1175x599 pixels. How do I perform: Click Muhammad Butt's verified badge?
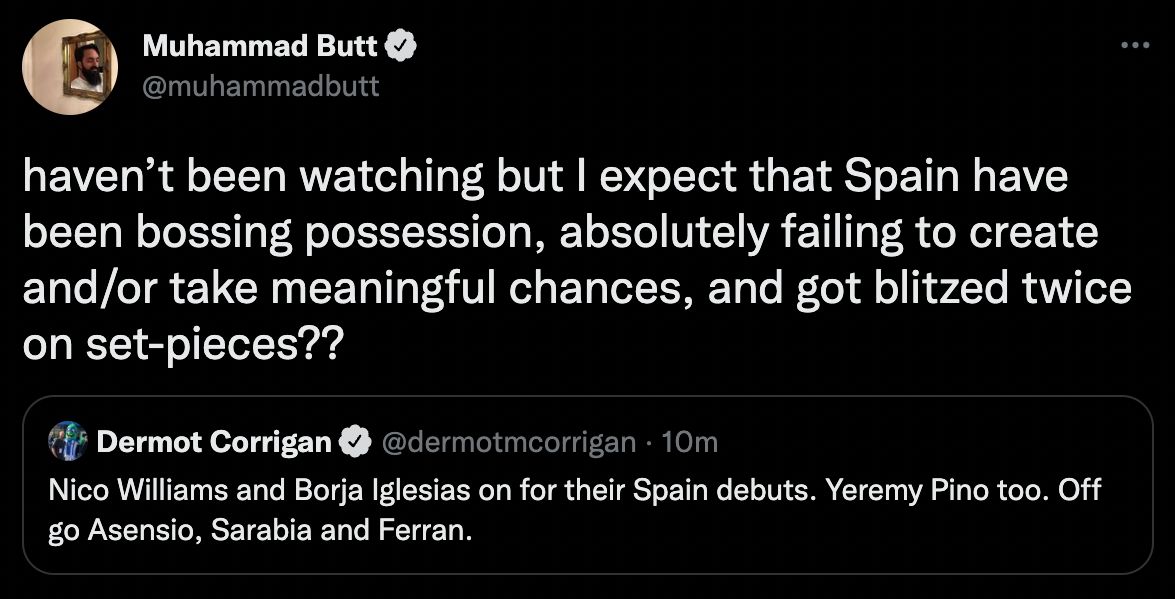point(402,44)
